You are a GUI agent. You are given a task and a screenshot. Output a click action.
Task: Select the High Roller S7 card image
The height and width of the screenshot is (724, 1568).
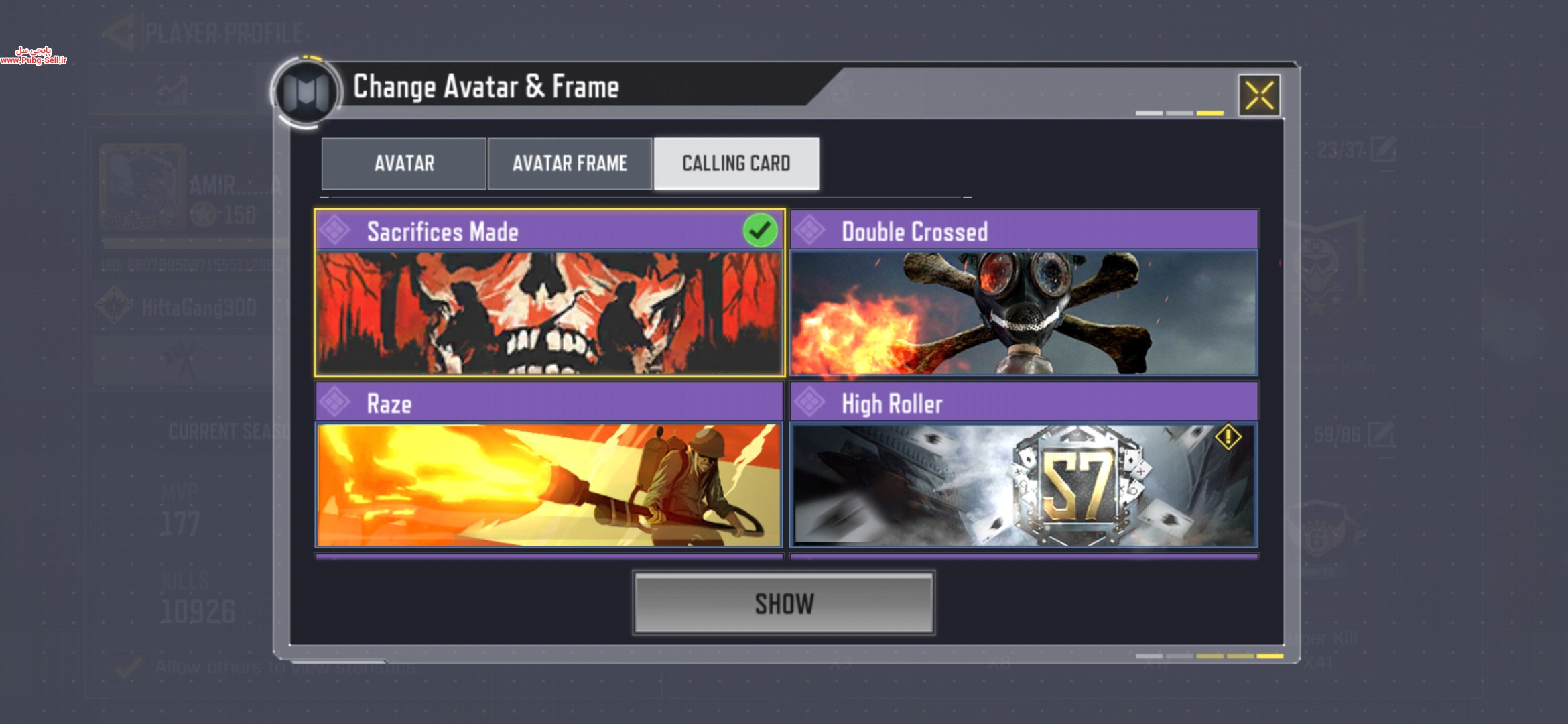(1024, 485)
